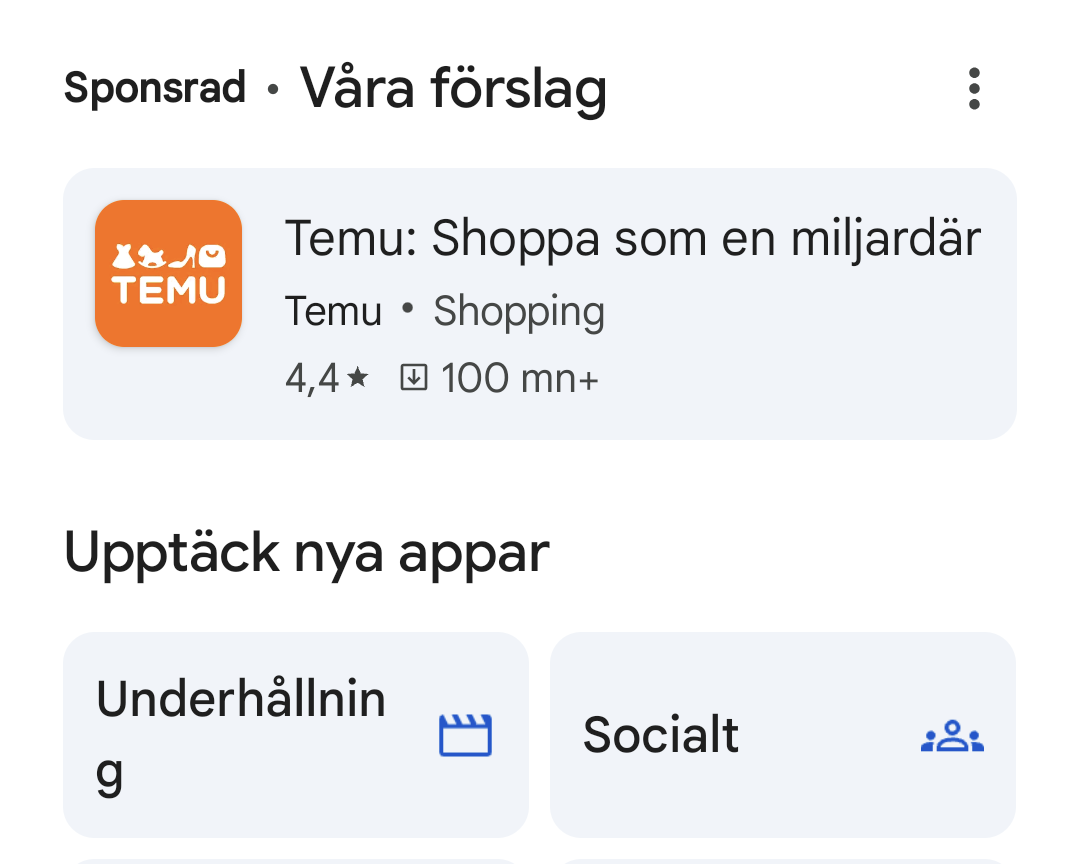Open the Entertainment category movie clapperboard icon

coord(465,735)
